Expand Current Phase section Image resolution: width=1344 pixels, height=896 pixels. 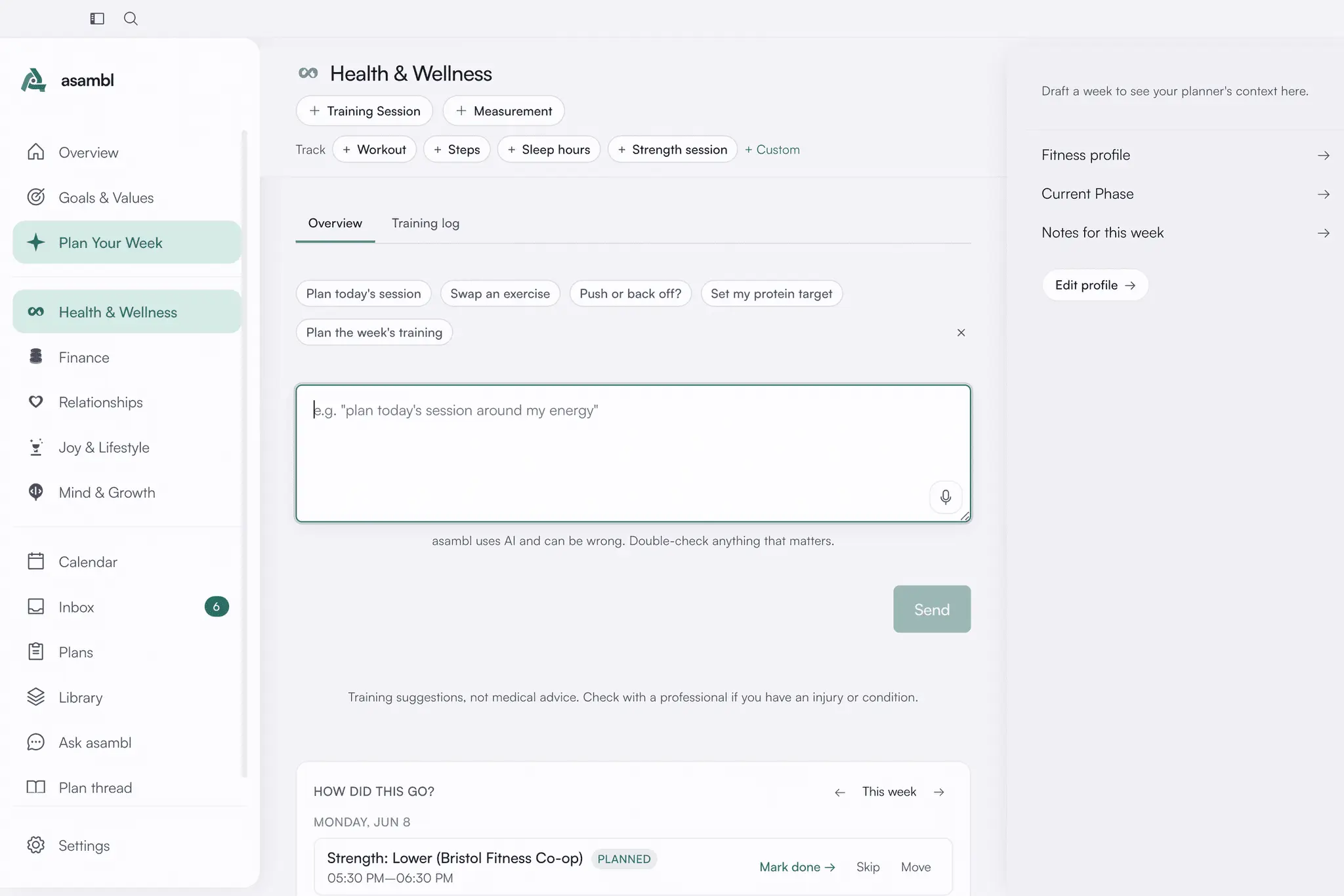[1185, 194]
